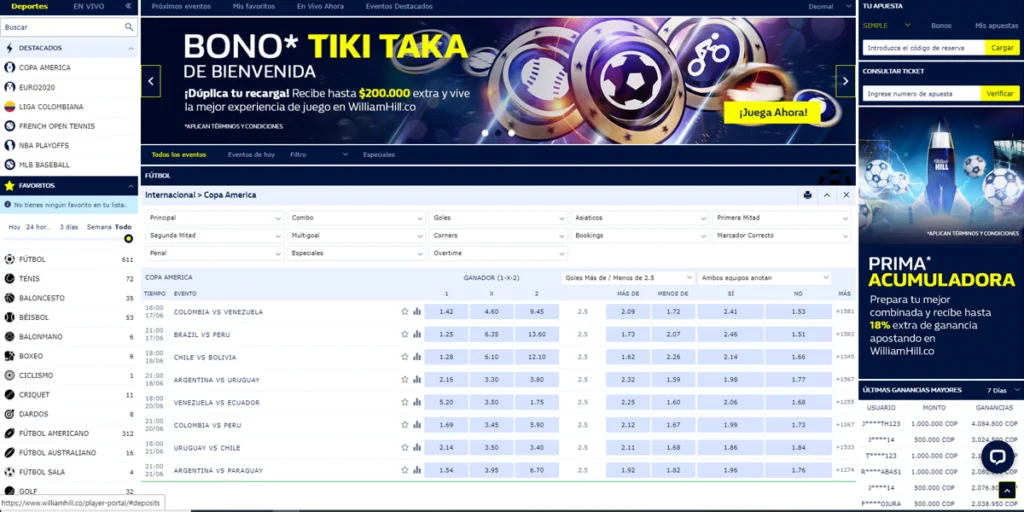Click the numero de apuesta field
1024x512 pixels.
click(921, 93)
